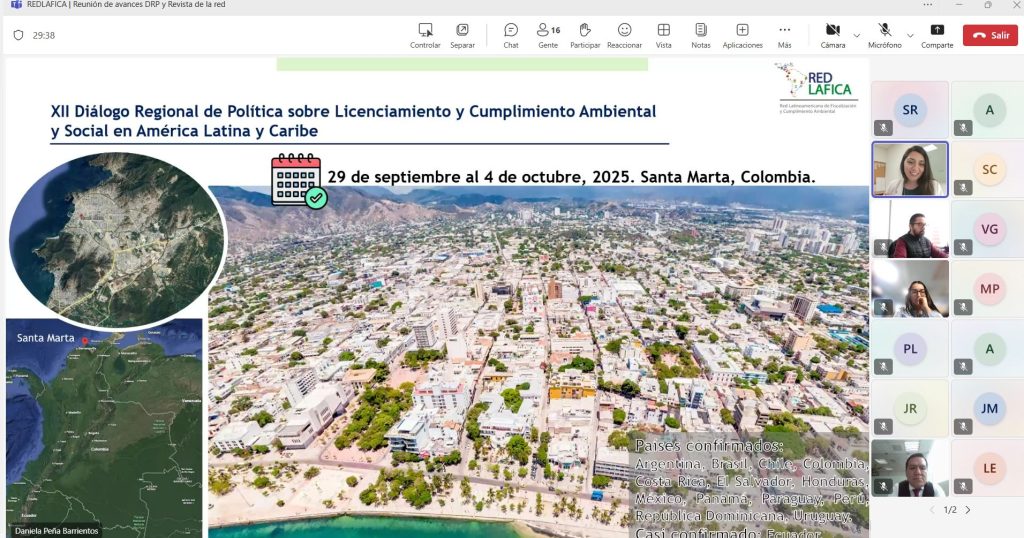The height and width of the screenshot is (538, 1024).
Task: Open the Más options menu
Action: tap(784, 35)
